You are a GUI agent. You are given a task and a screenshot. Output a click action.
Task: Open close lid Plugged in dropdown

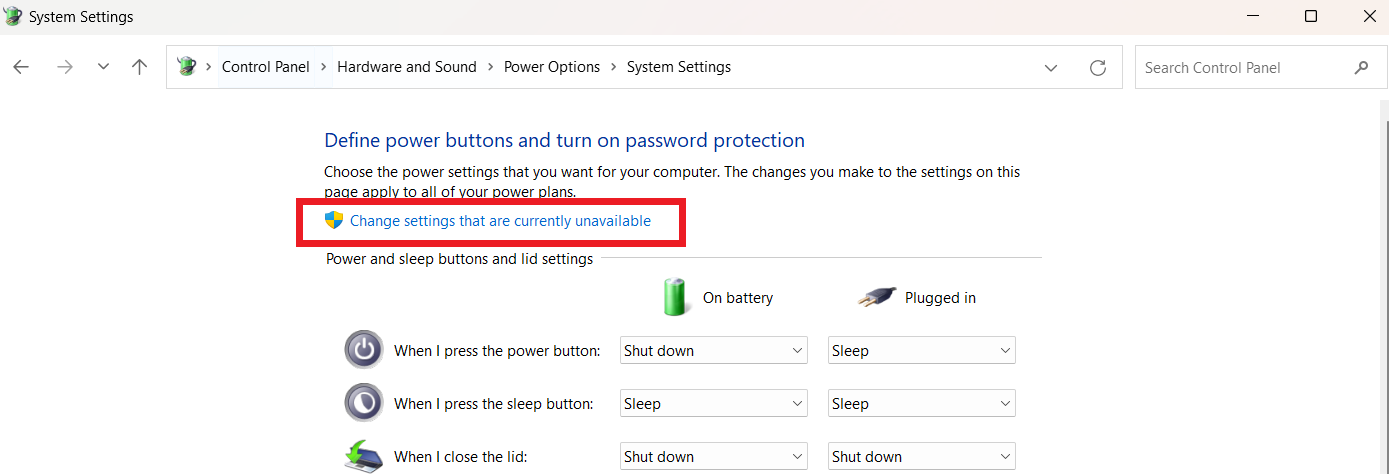click(921, 456)
